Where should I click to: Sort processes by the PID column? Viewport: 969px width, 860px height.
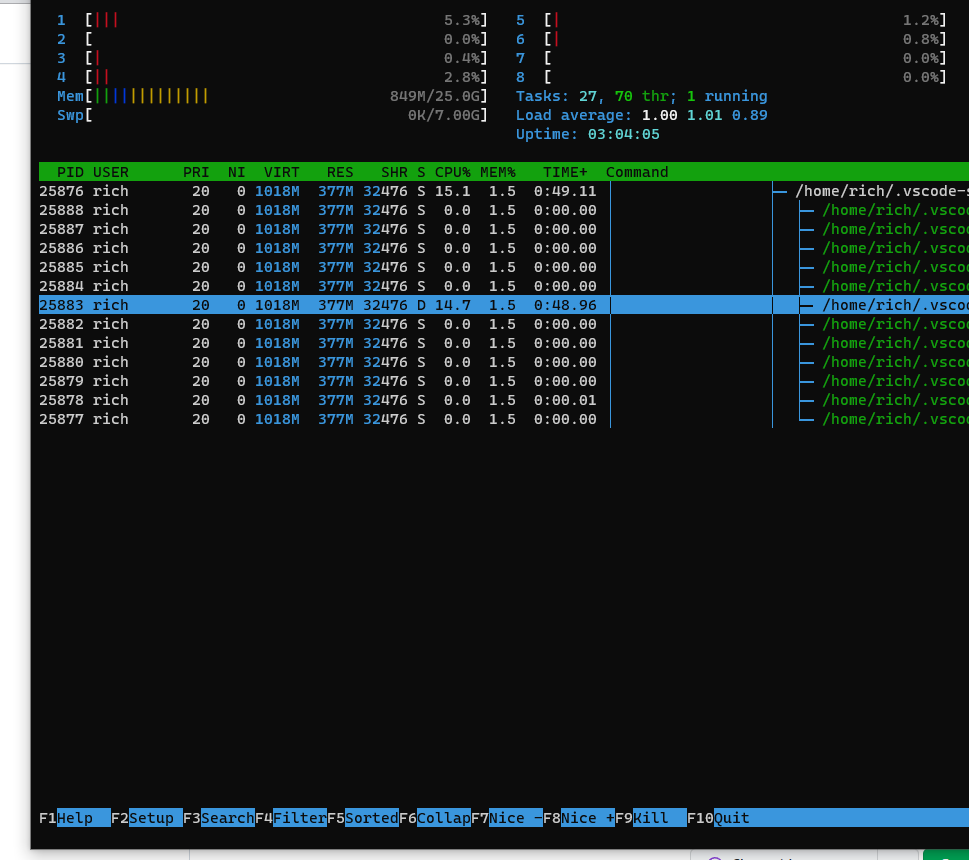(x=68, y=171)
